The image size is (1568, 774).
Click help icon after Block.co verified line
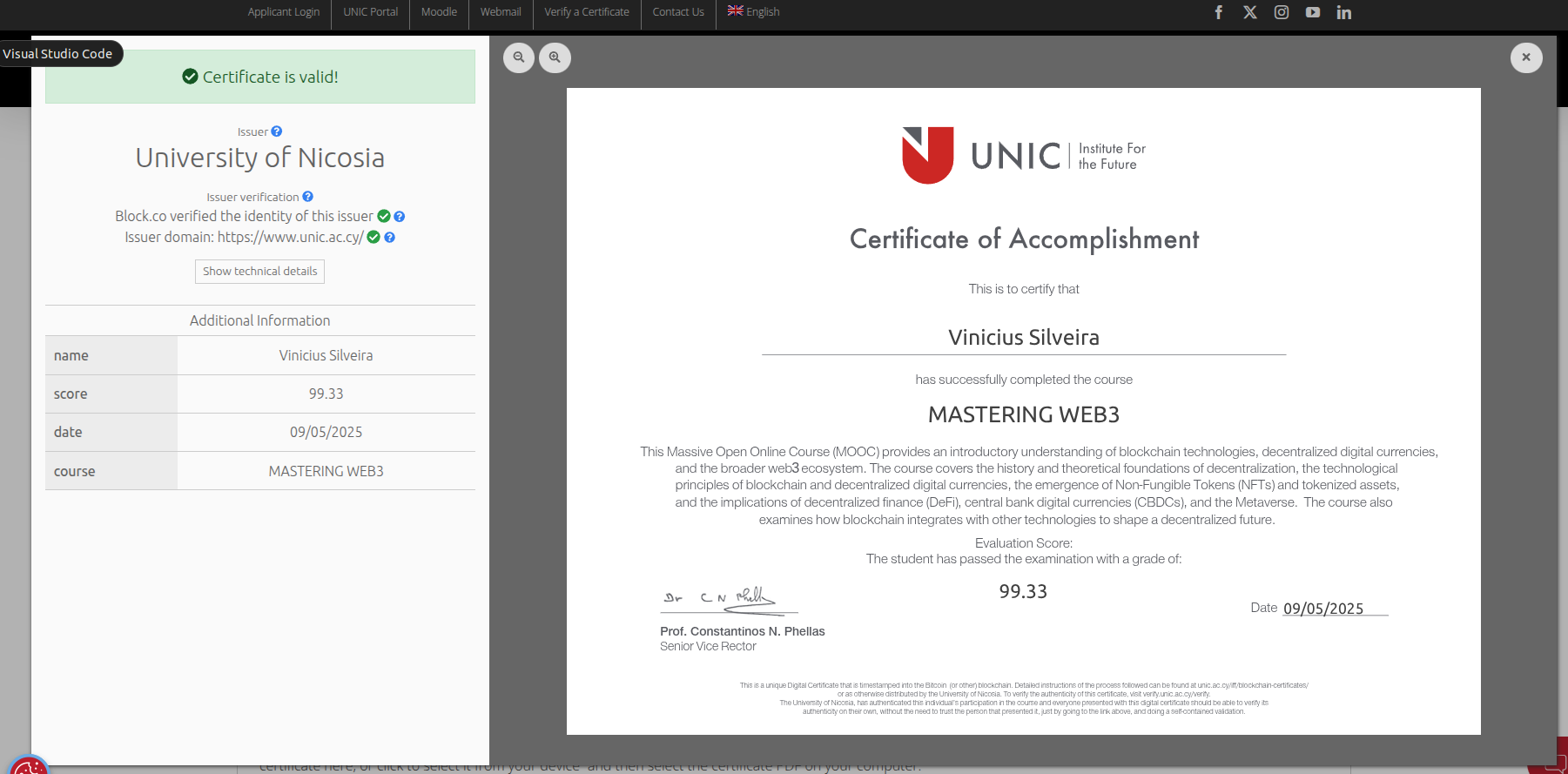point(400,216)
